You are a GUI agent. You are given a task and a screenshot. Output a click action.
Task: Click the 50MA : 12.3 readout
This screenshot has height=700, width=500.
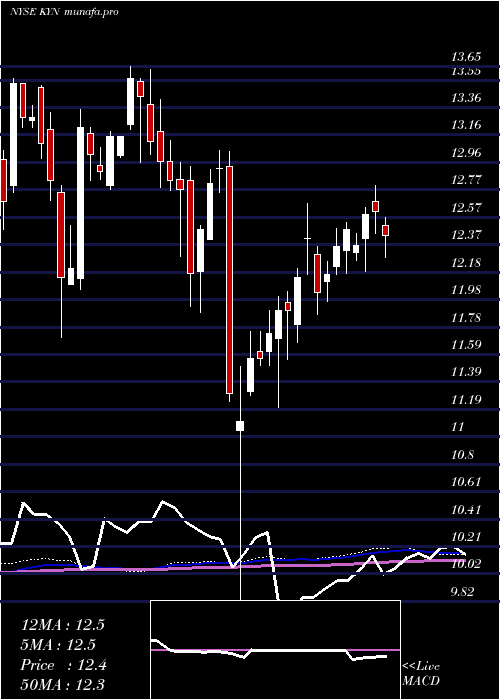click(63, 684)
